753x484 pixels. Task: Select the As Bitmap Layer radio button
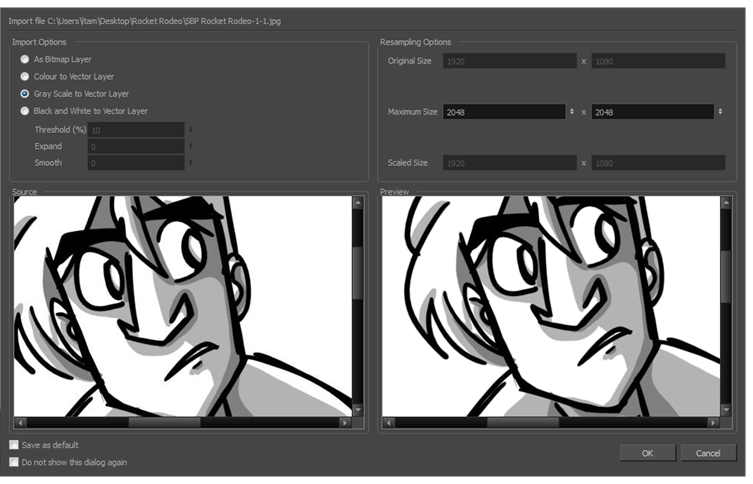(x=25, y=59)
